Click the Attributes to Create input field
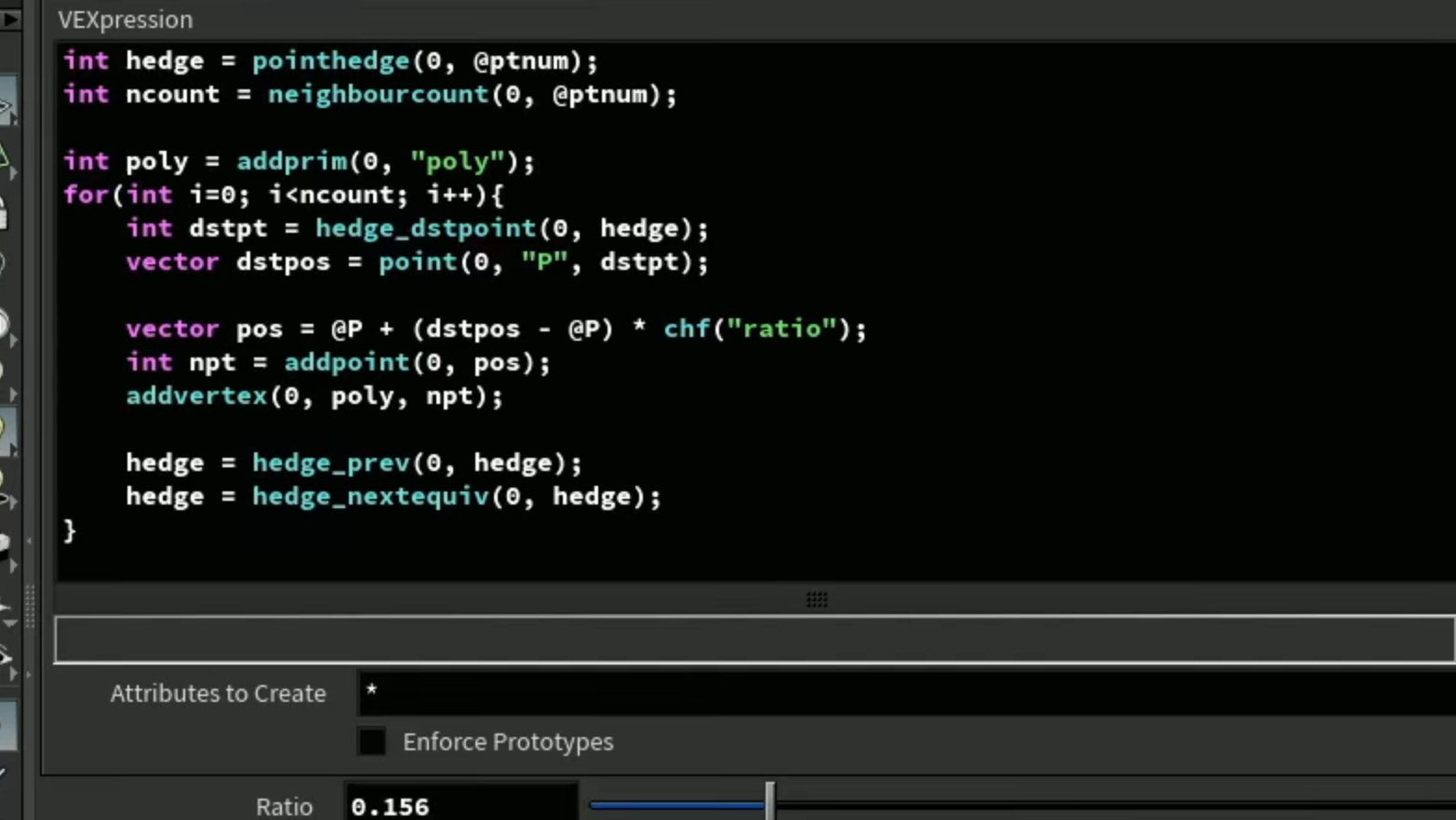 906,692
